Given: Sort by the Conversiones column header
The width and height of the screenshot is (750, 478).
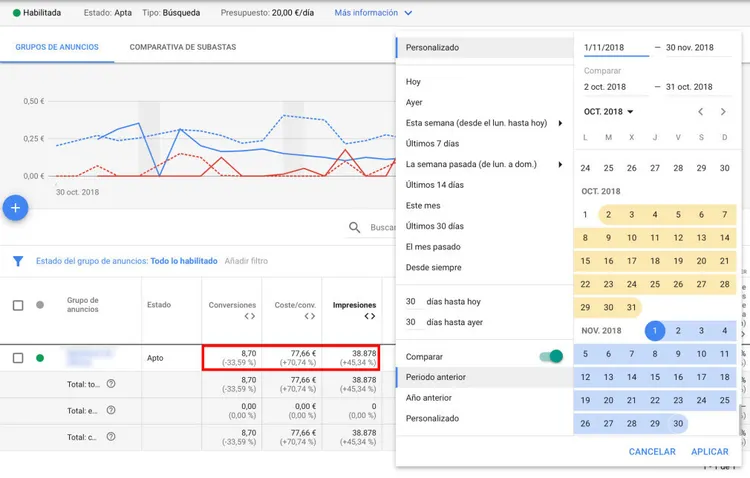Looking at the screenshot, I should click(x=232, y=305).
